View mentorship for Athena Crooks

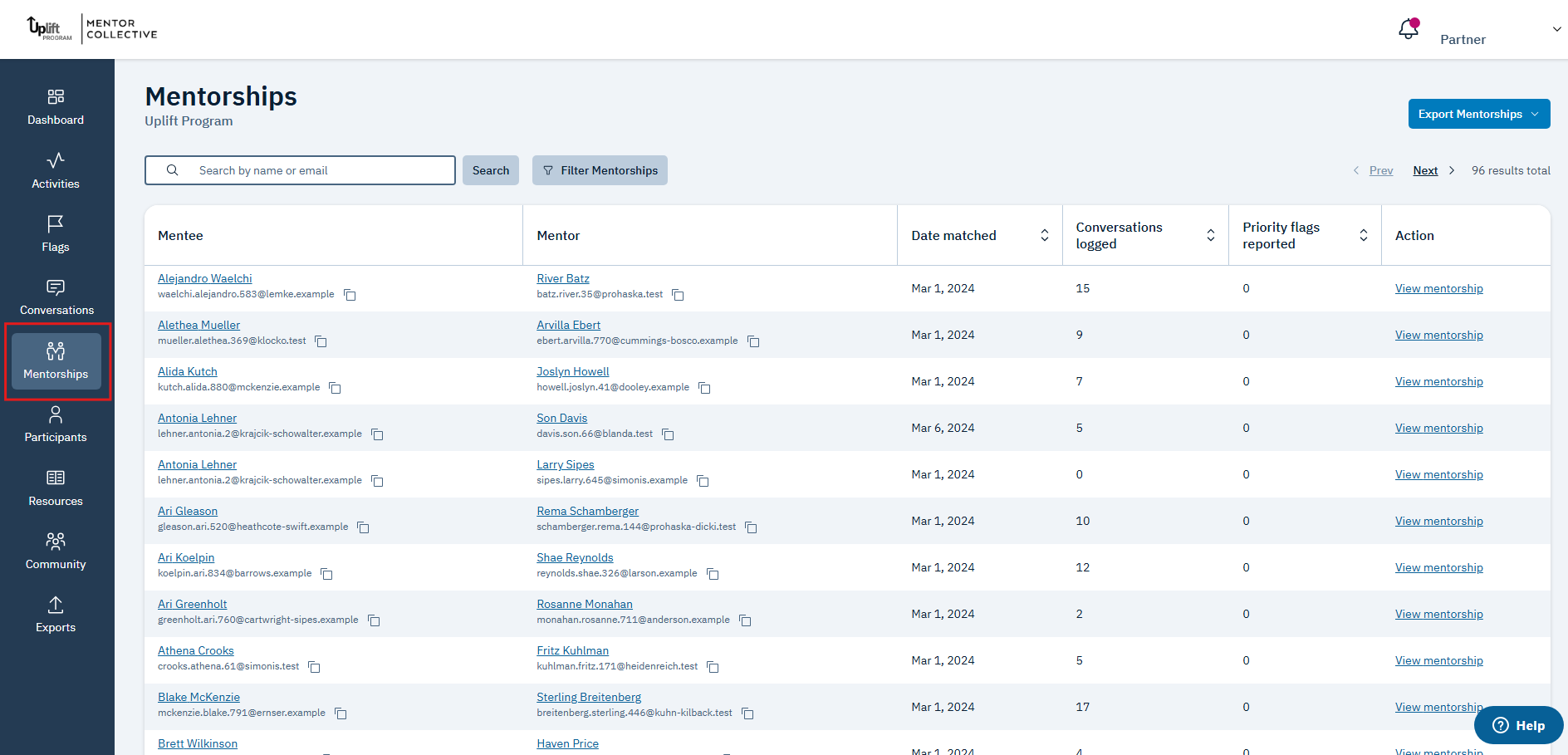click(x=1438, y=660)
